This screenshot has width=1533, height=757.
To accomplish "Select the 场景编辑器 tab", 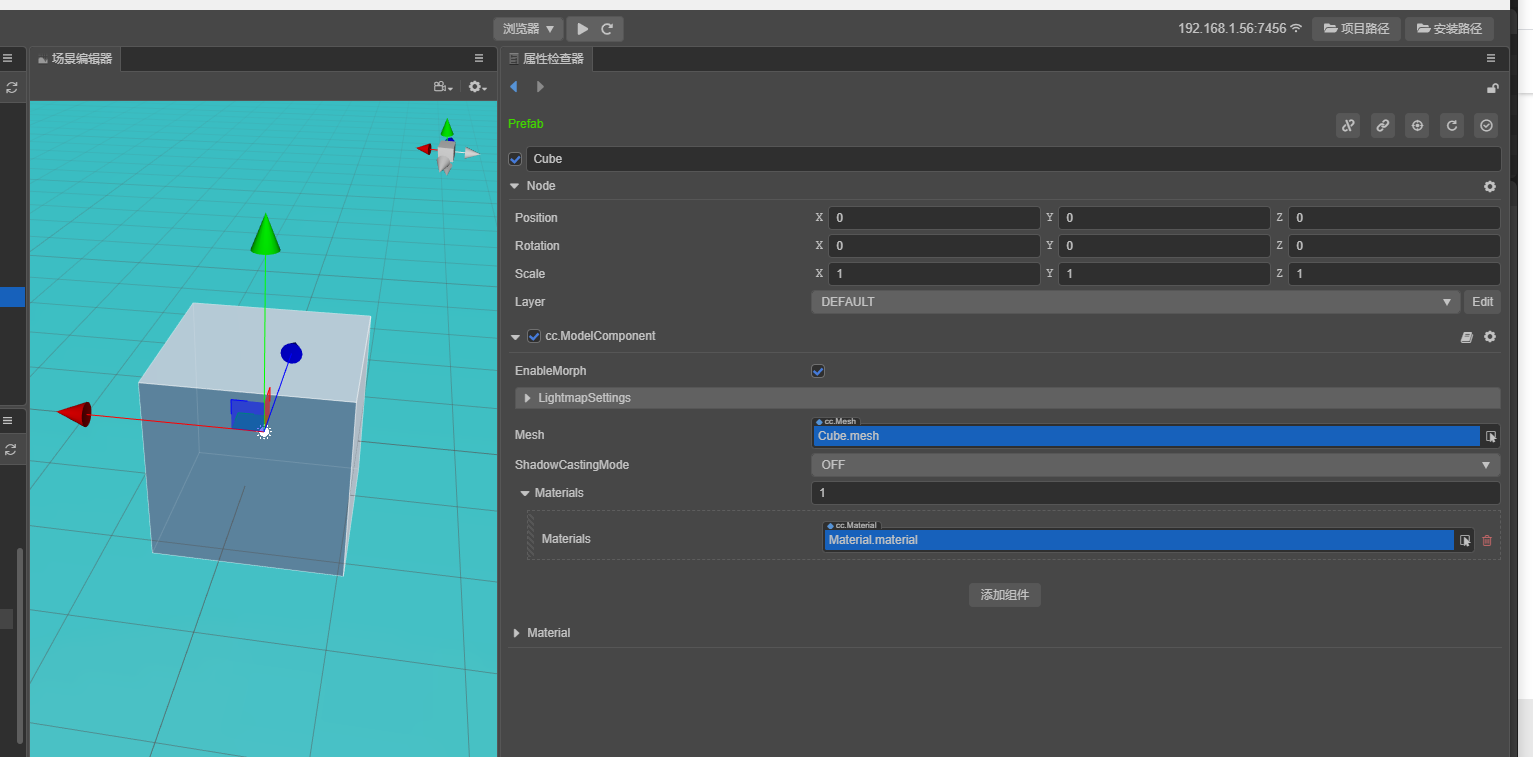I will 75,59.
